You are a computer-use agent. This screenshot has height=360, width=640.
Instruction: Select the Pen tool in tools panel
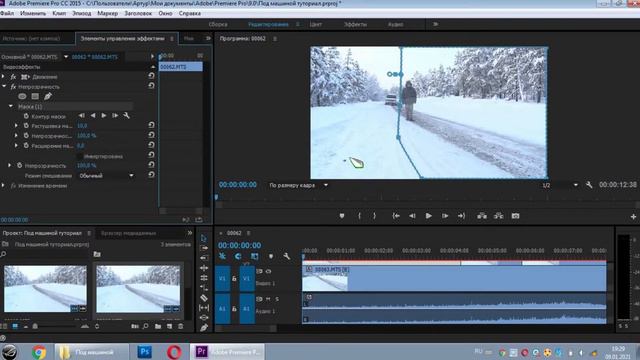tap(204, 327)
